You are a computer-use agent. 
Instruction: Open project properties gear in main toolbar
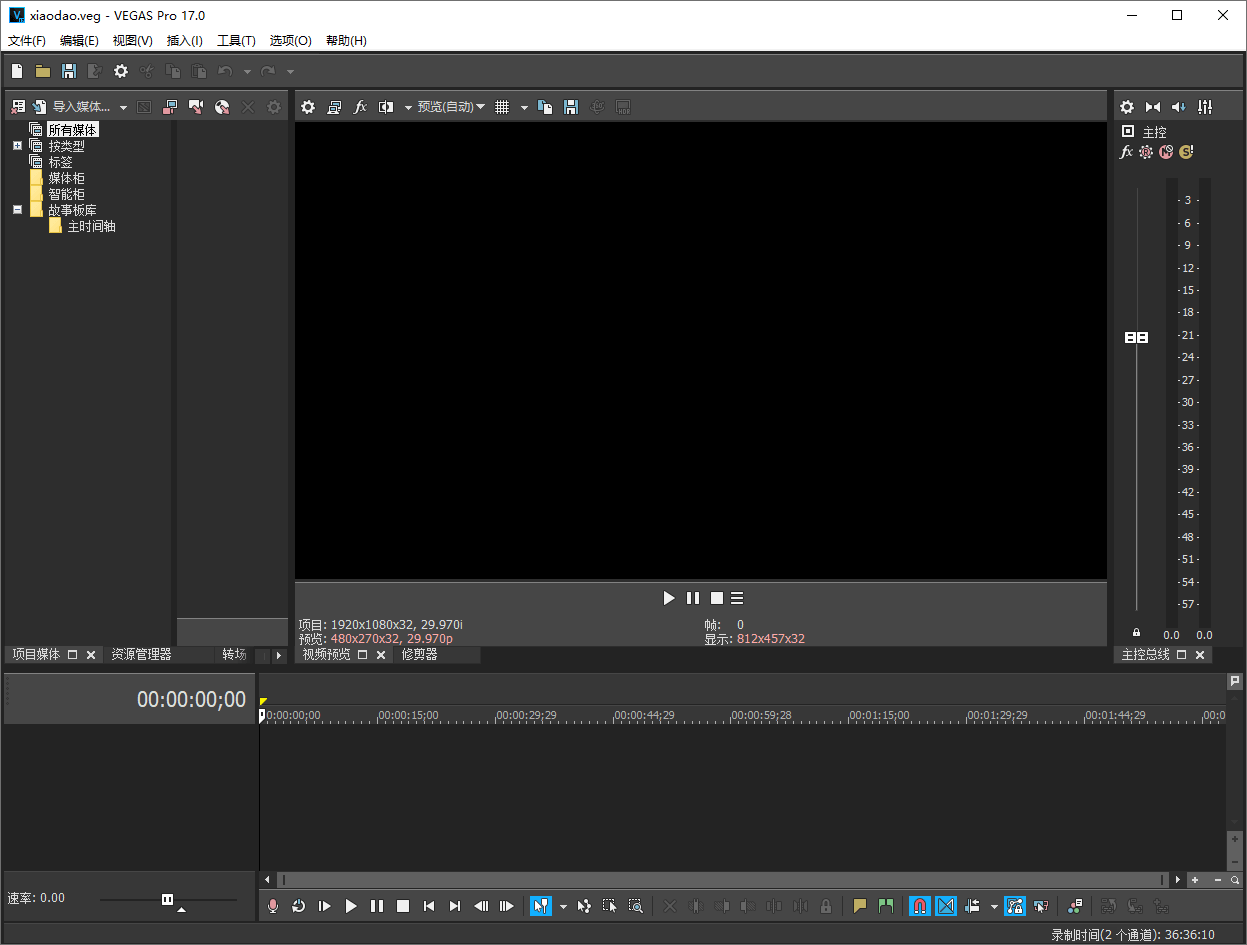(x=121, y=71)
